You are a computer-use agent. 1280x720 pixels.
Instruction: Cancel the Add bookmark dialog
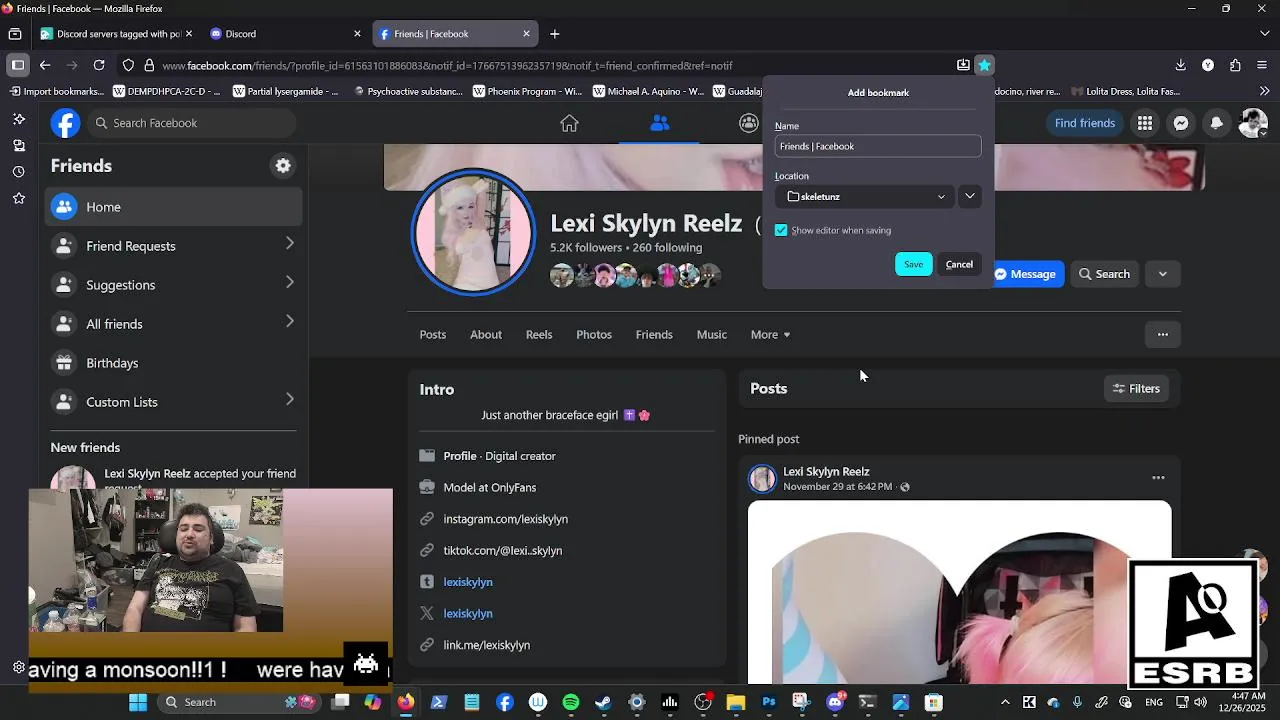pos(959,264)
